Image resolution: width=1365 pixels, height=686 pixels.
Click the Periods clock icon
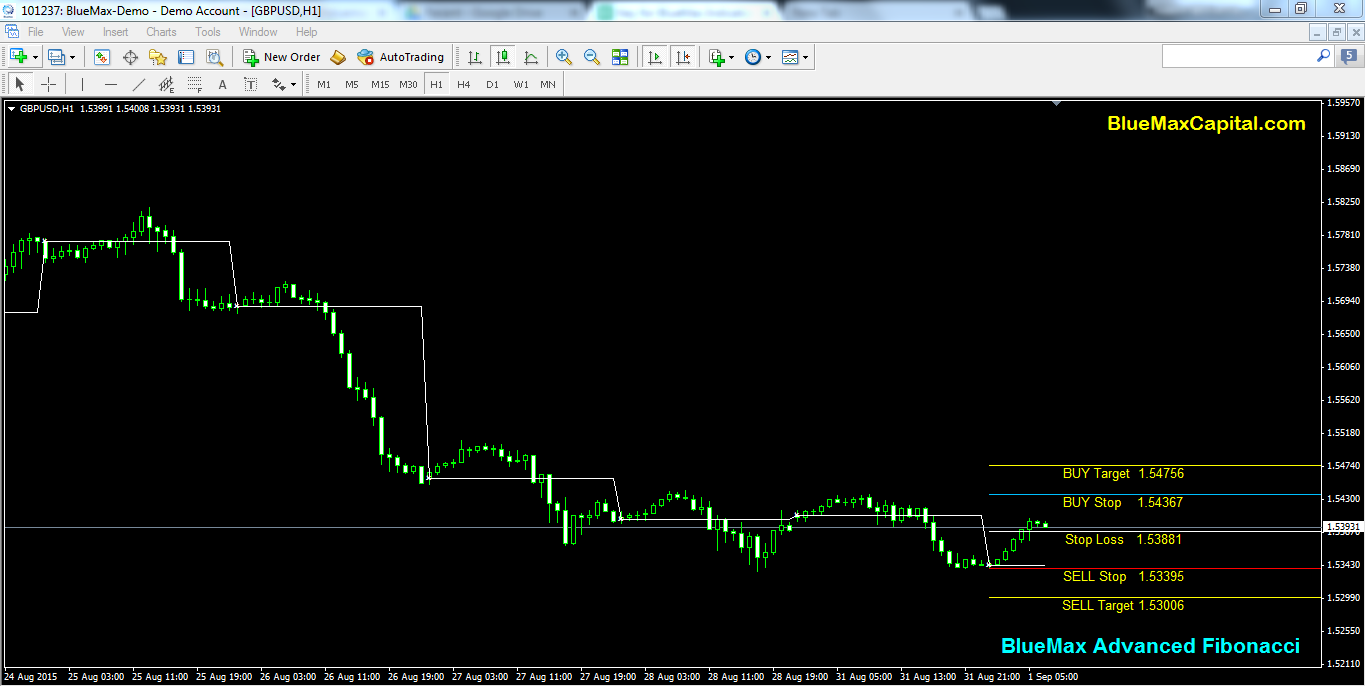point(753,57)
